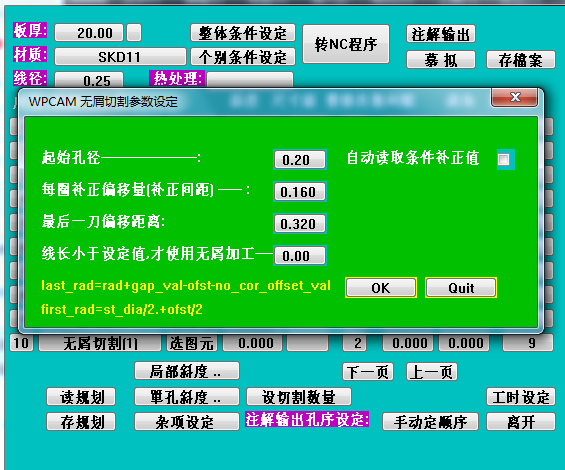
Task: Click OK in the WPCAM dialog
Action: point(381,288)
